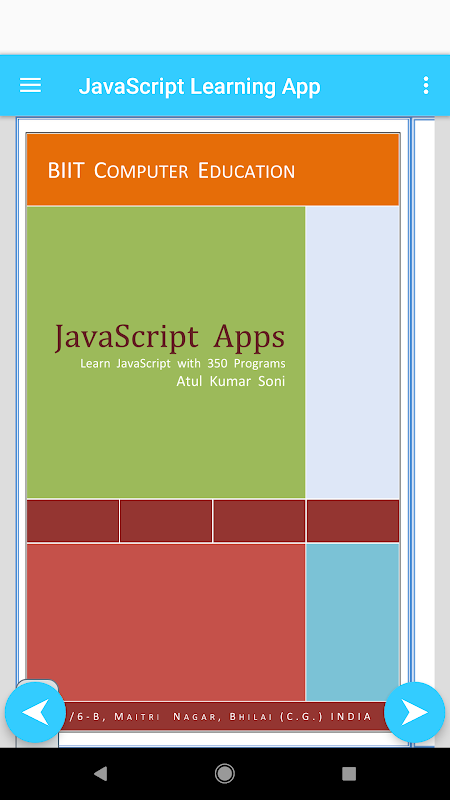Tap the Android home circle button

[224, 774]
